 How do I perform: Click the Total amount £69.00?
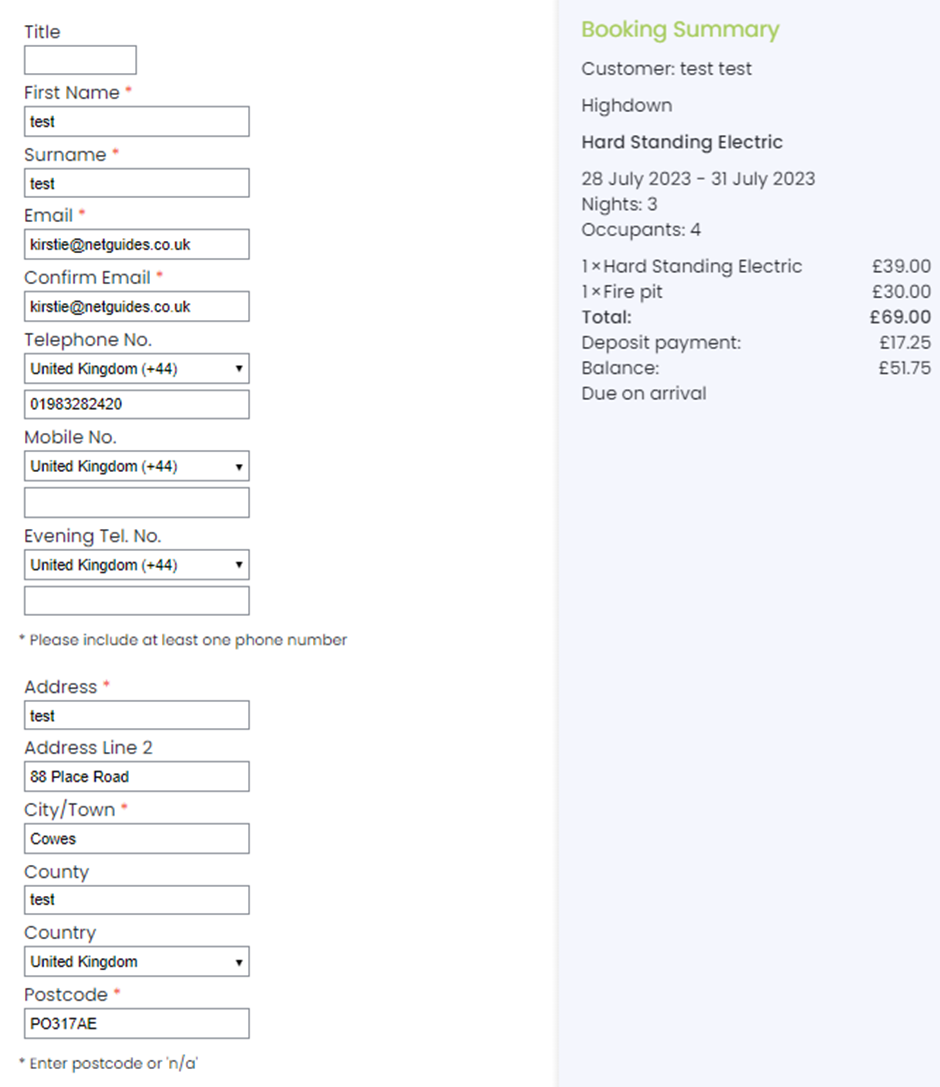[900, 318]
